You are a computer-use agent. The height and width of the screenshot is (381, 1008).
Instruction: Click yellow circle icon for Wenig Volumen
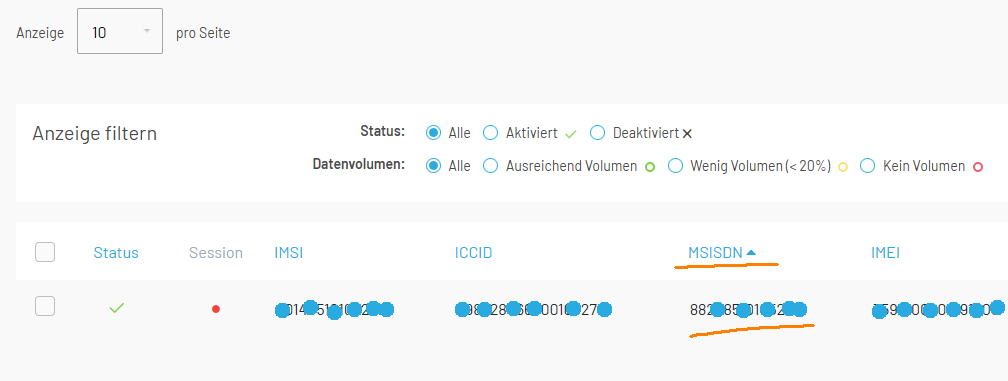coord(843,167)
